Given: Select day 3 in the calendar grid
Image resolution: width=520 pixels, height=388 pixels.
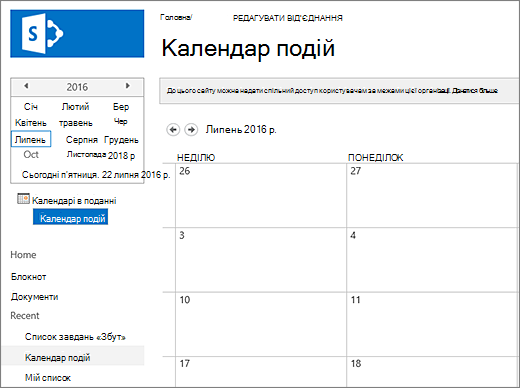Looking at the screenshot, I should point(182,235).
